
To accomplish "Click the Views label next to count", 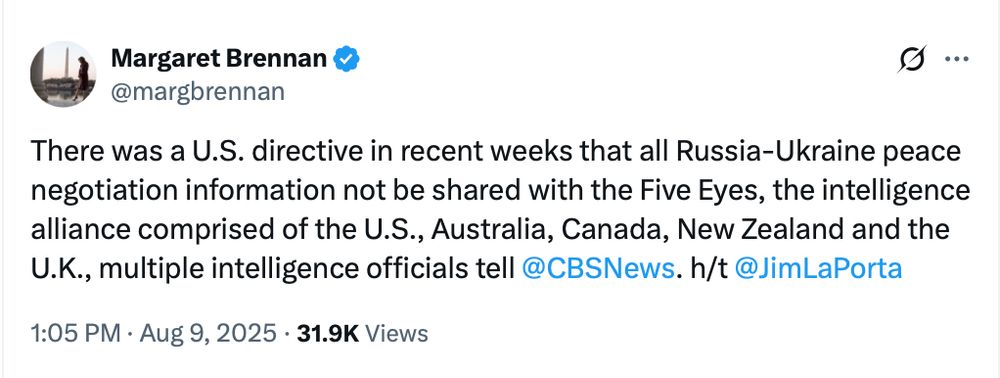I will [399, 333].
